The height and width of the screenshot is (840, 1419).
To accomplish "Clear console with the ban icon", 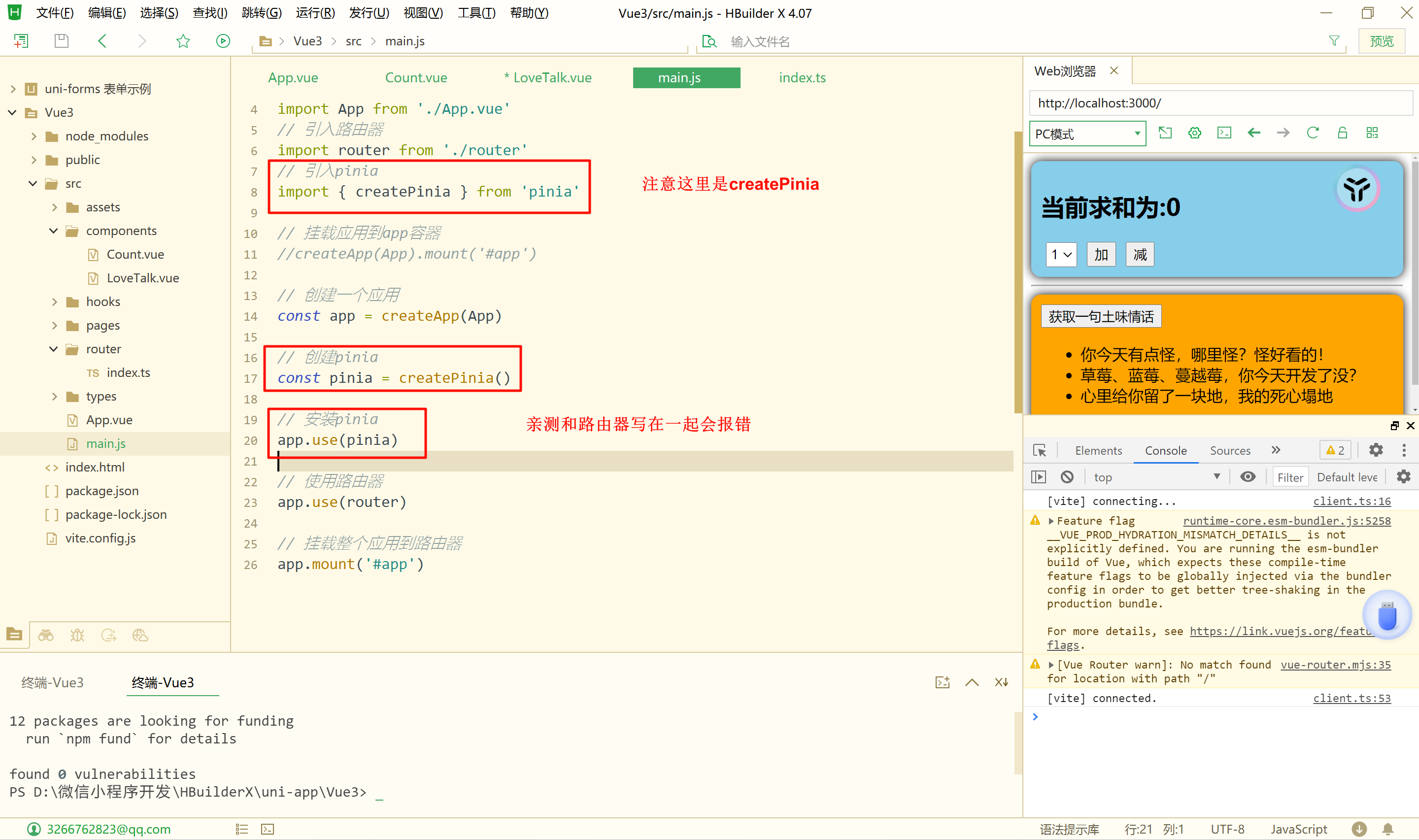I will coord(1067,477).
